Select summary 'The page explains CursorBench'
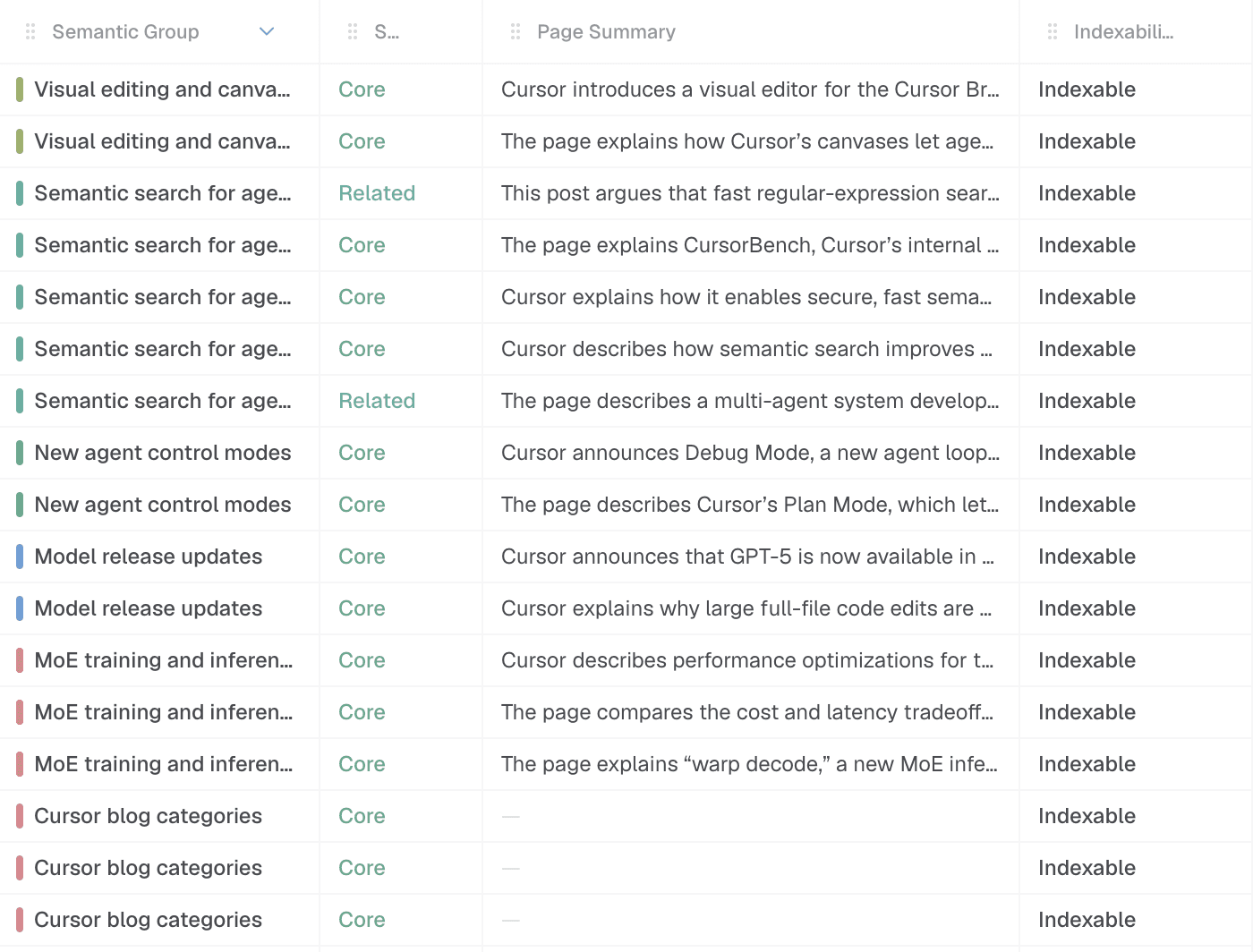Screen dimensions: 1253x952 coord(750,245)
